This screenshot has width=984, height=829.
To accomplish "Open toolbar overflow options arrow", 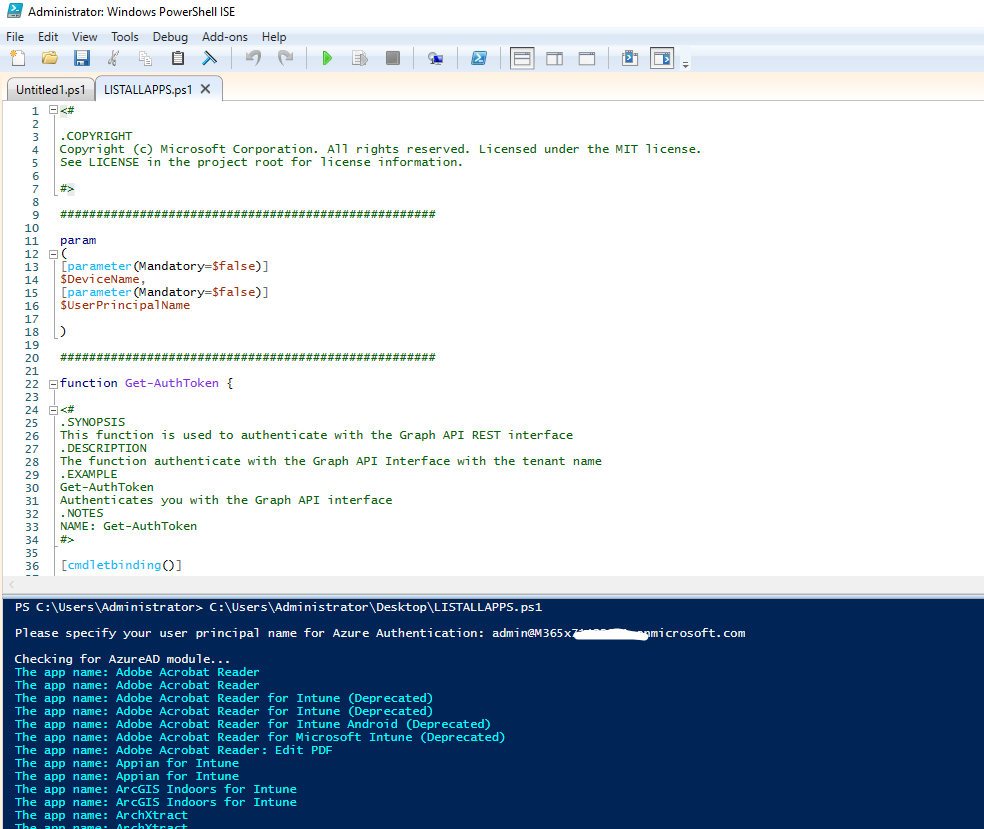I will pos(685,64).
